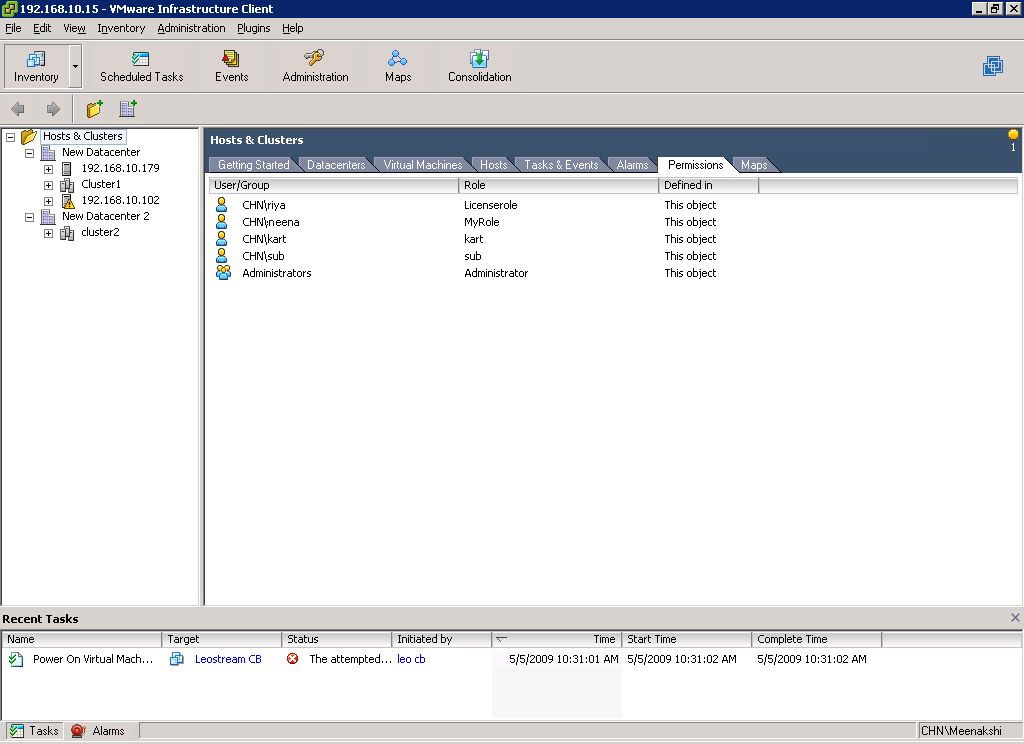Viewport: 1024px width, 744px height.
Task: Click the warning host icon for 192.168.10.102
Action: pos(68,201)
